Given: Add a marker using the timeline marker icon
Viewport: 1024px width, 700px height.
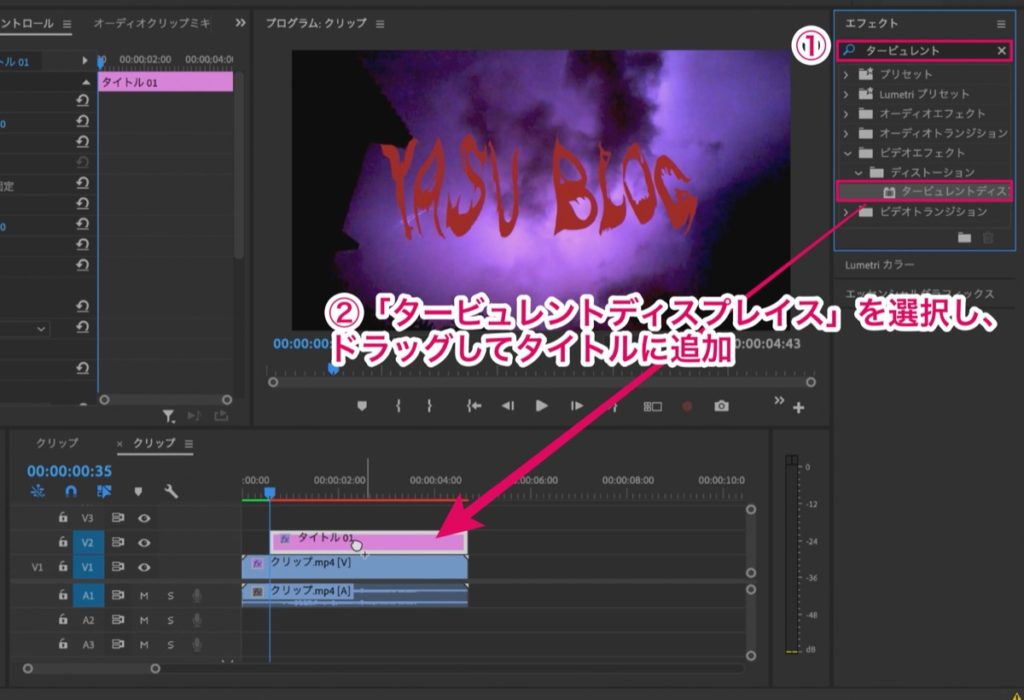Looking at the screenshot, I should tap(138, 491).
